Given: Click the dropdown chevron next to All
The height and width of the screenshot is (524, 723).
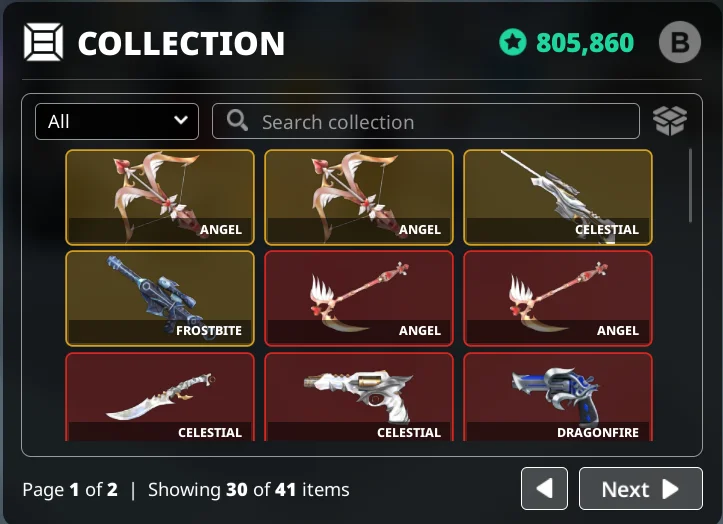Looking at the screenshot, I should tap(181, 120).
